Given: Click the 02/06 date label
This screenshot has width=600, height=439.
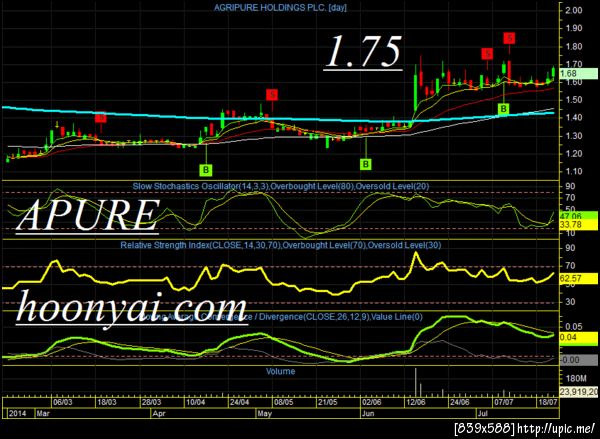Looking at the screenshot, I should click(371, 402).
